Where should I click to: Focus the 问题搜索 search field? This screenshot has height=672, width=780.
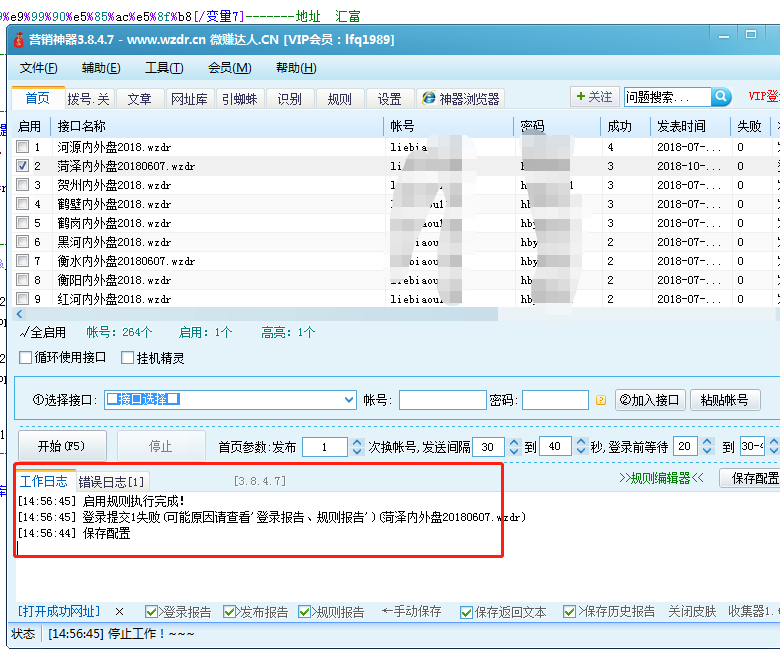tap(667, 96)
